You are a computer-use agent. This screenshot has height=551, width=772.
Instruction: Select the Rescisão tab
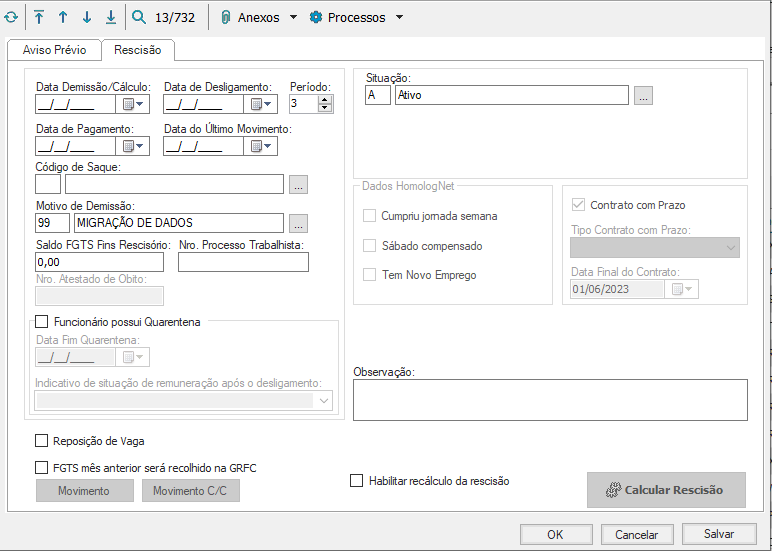[138, 50]
